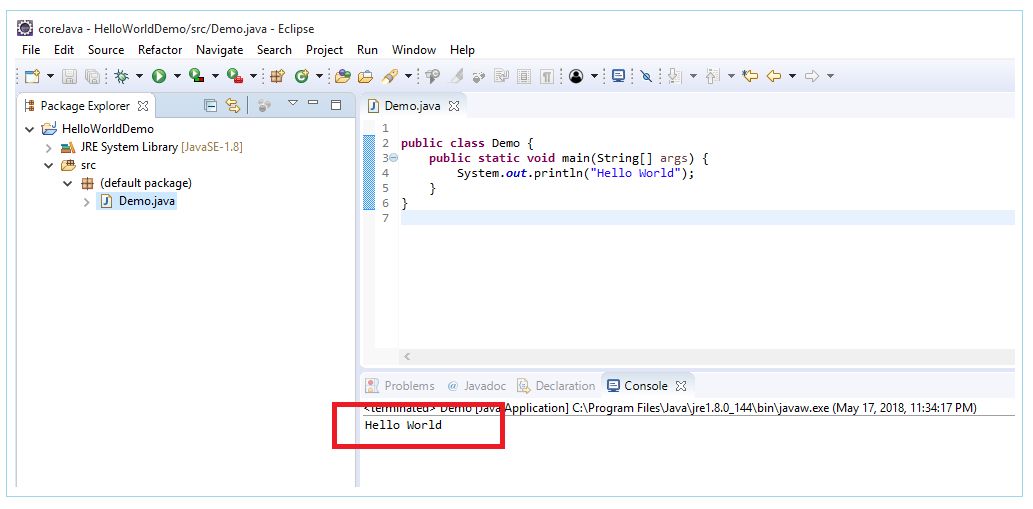Open the Search menu
The width and height of the screenshot is (1033, 509).
(274, 50)
